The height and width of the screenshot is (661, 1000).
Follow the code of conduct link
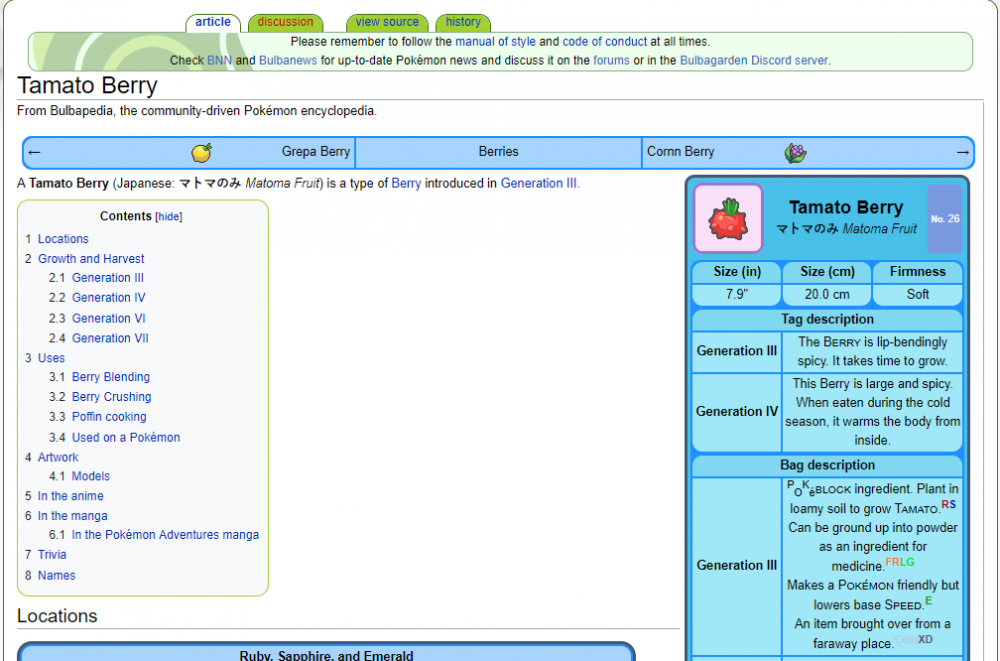[x=604, y=42]
